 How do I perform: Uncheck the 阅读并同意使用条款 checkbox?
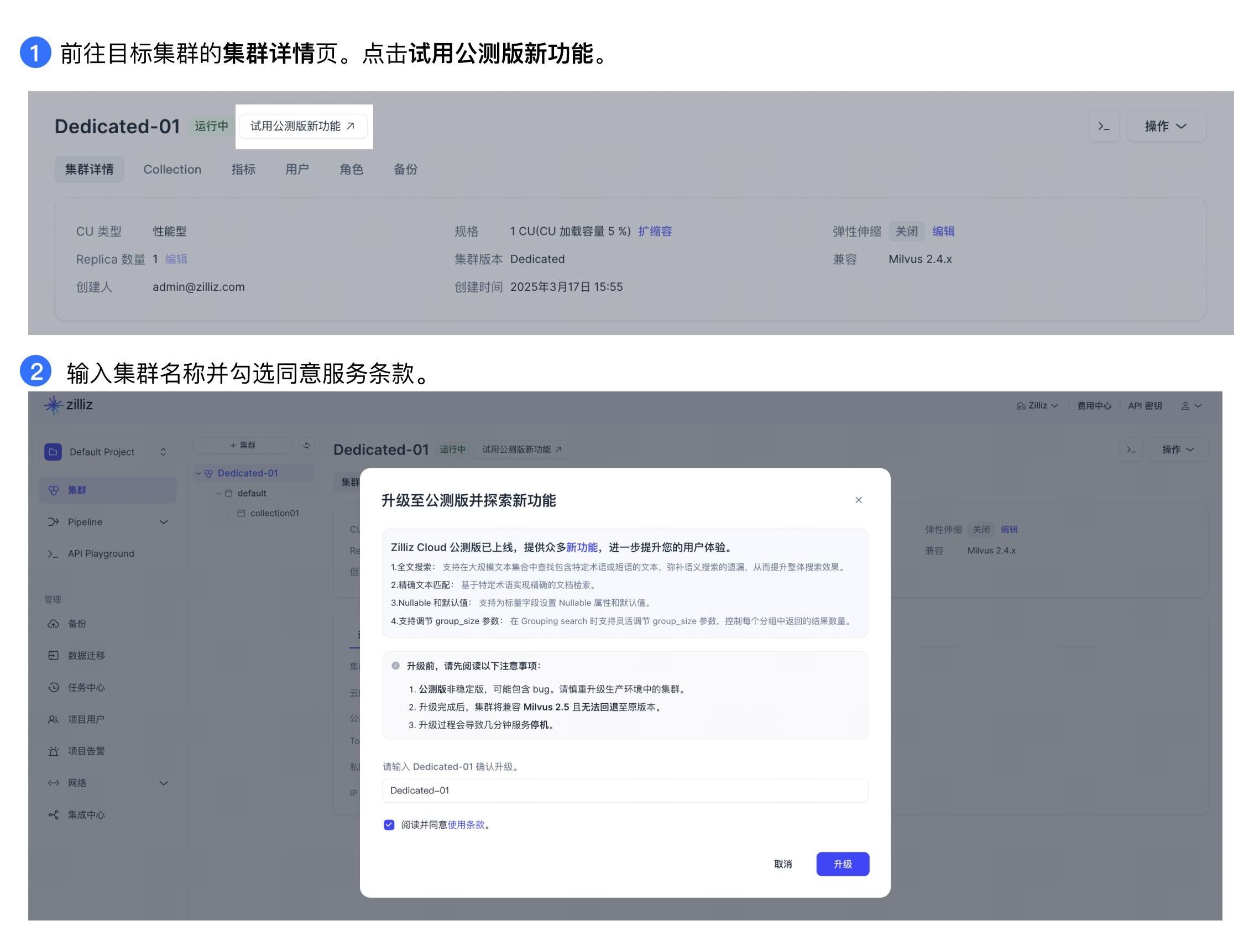[389, 825]
